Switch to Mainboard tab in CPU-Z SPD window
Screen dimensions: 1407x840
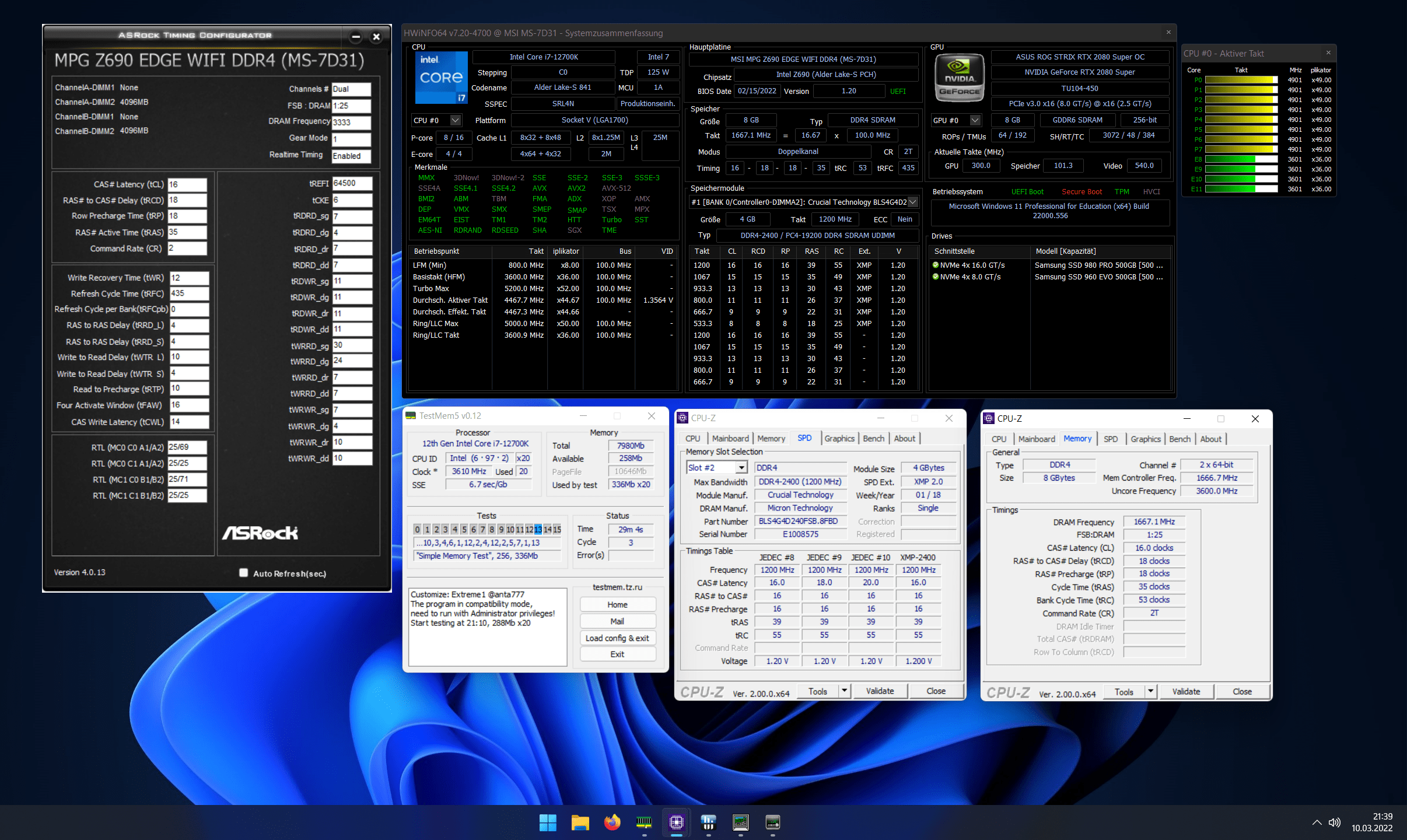(730, 439)
